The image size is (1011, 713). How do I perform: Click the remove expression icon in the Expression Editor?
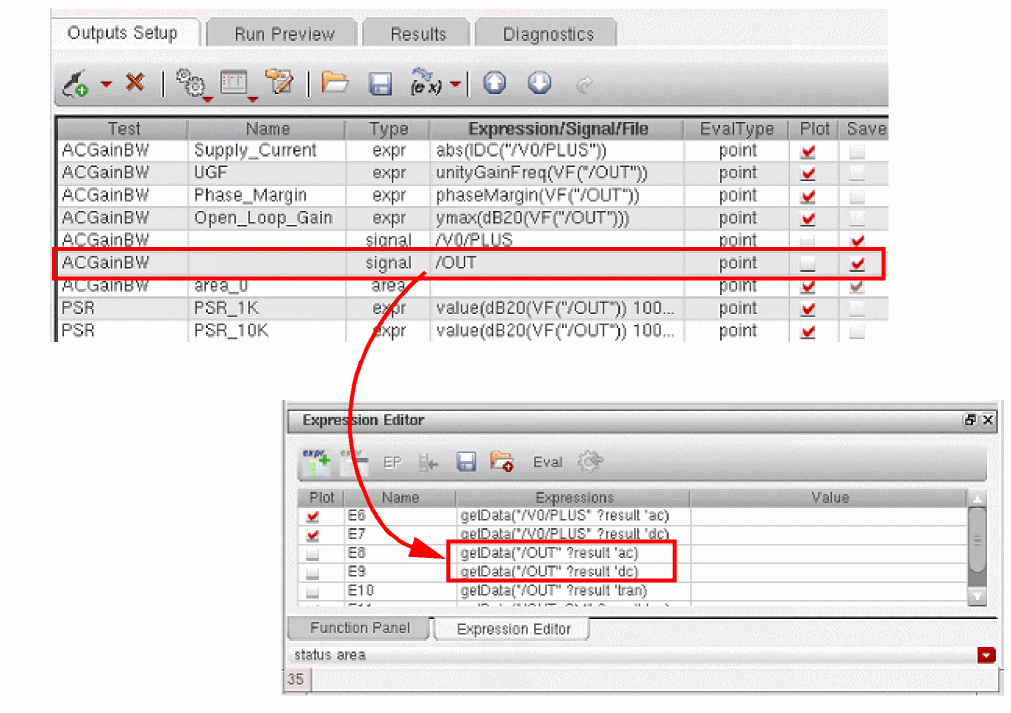coord(354,462)
